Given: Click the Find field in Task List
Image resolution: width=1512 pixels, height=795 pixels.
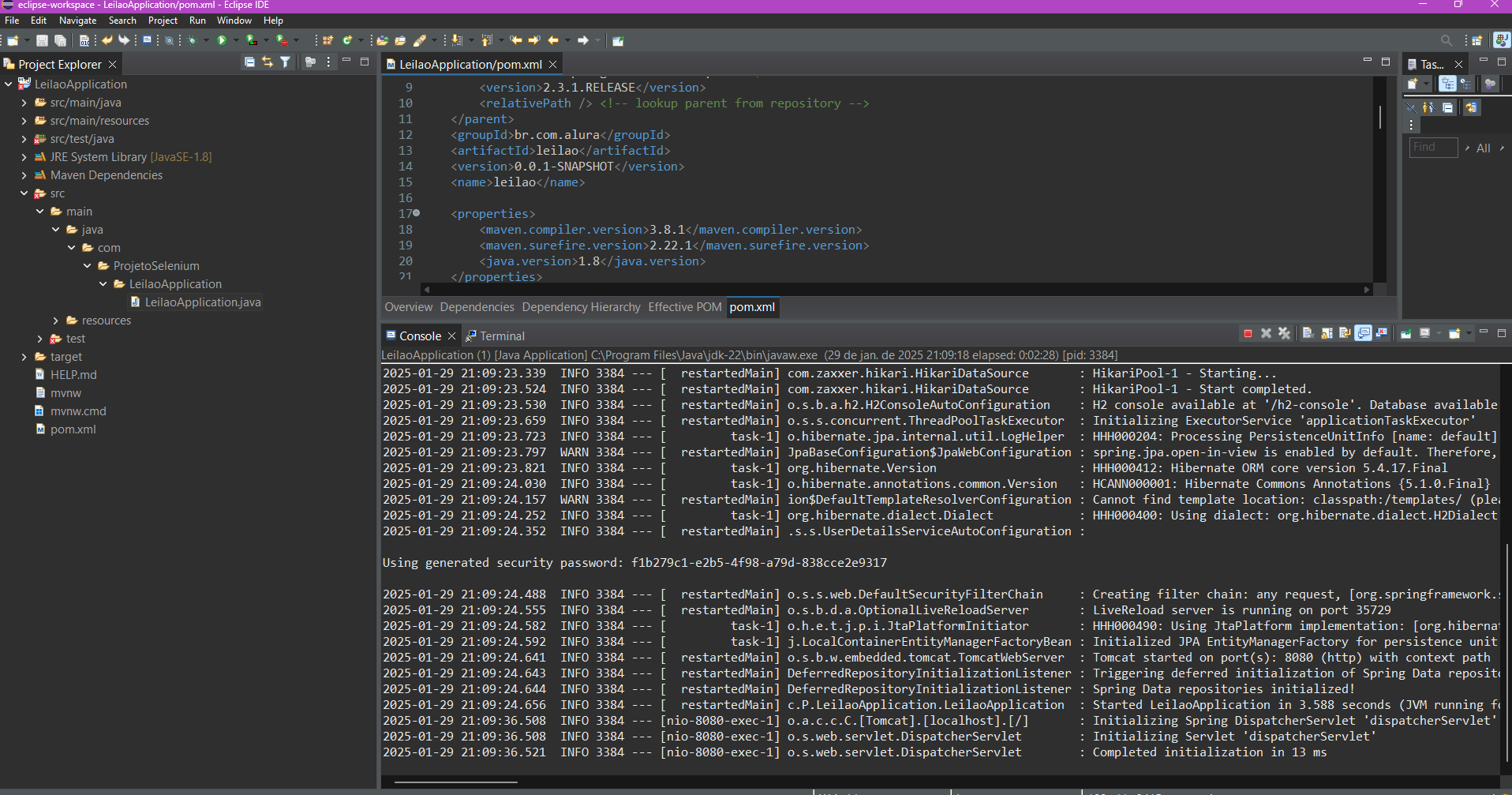Looking at the screenshot, I should tap(1432, 148).
